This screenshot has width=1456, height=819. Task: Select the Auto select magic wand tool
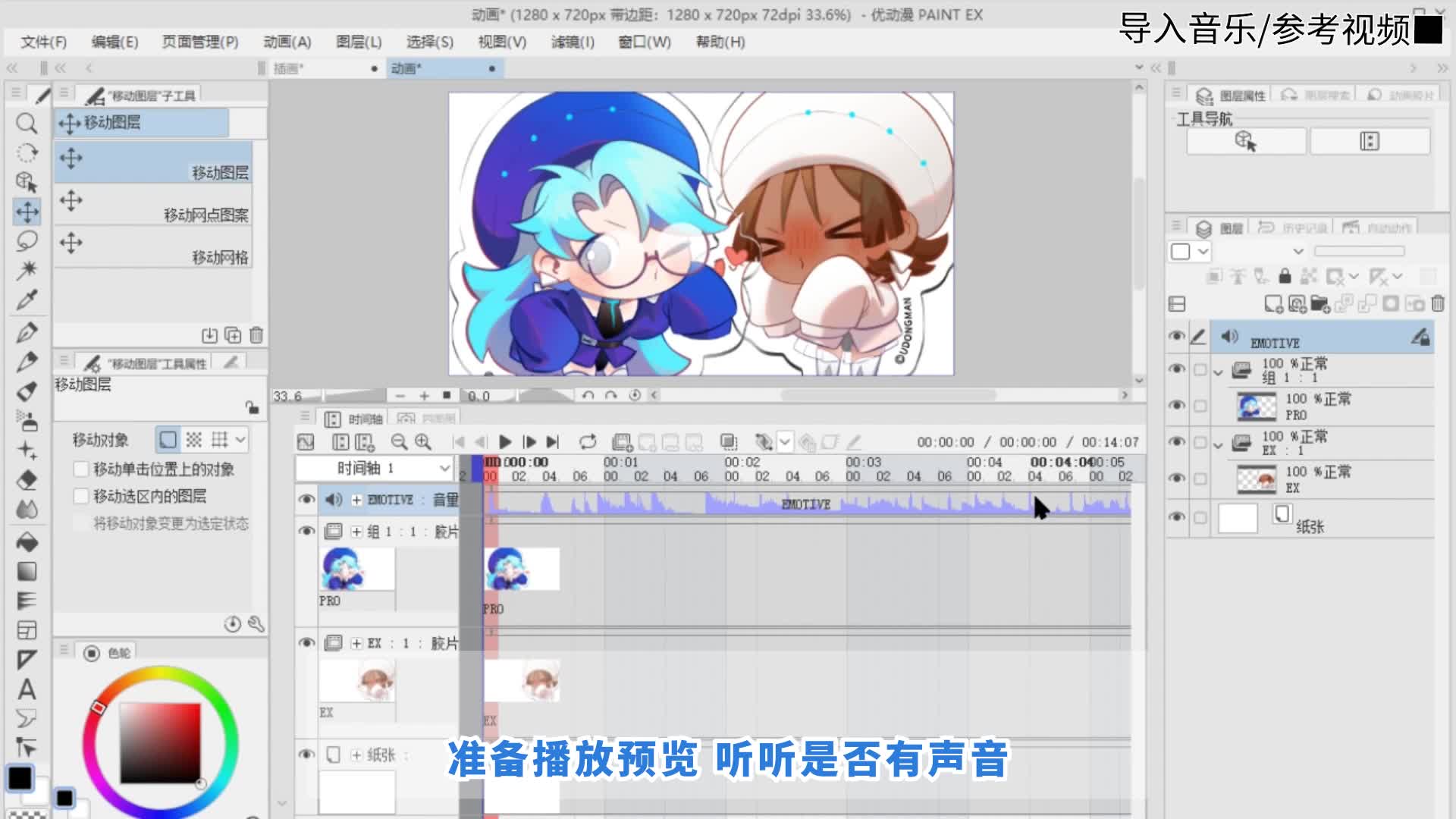point(27,270)
